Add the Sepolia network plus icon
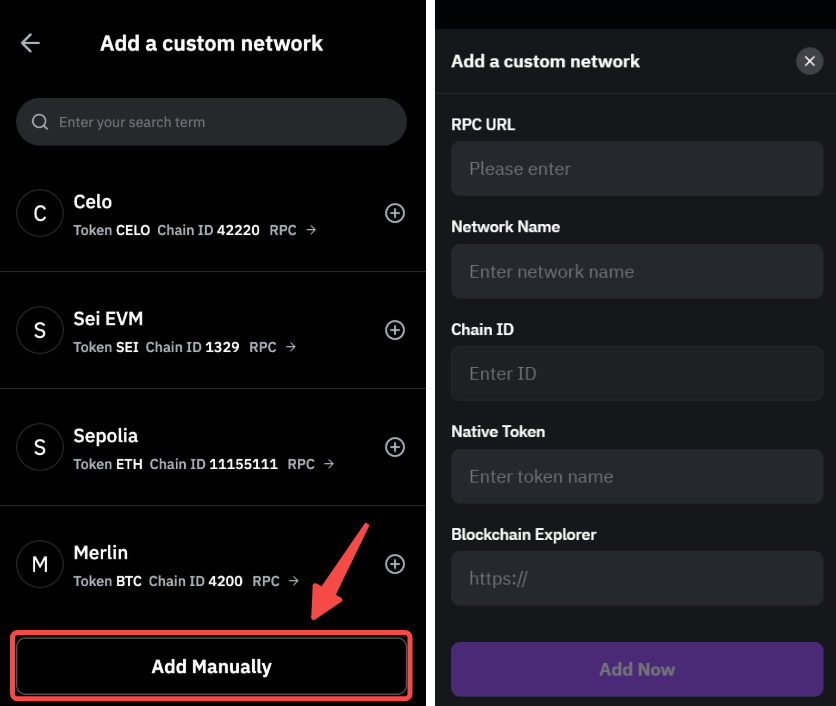836x706 pixels. (395, 447)
